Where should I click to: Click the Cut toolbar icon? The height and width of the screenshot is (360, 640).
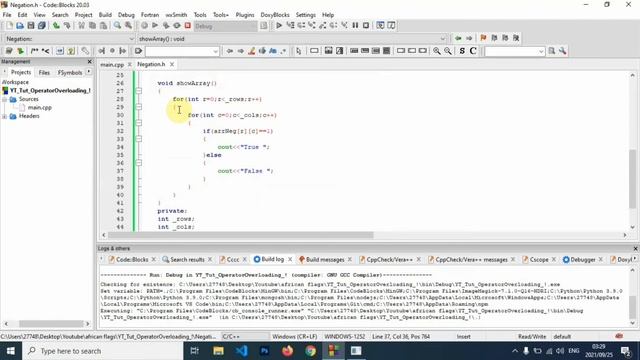tap(82, 26)
